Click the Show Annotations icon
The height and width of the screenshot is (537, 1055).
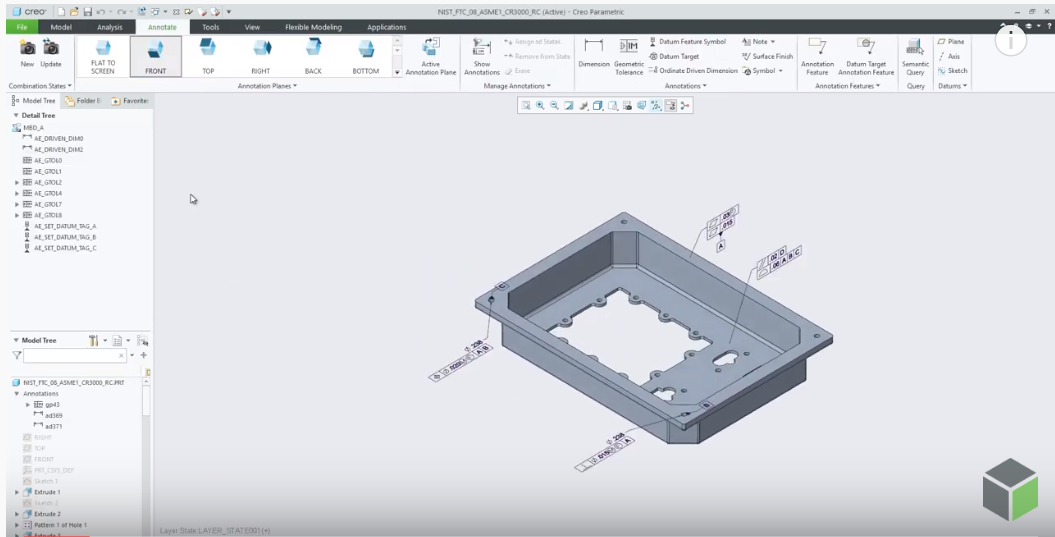click(x=481, y=55)
